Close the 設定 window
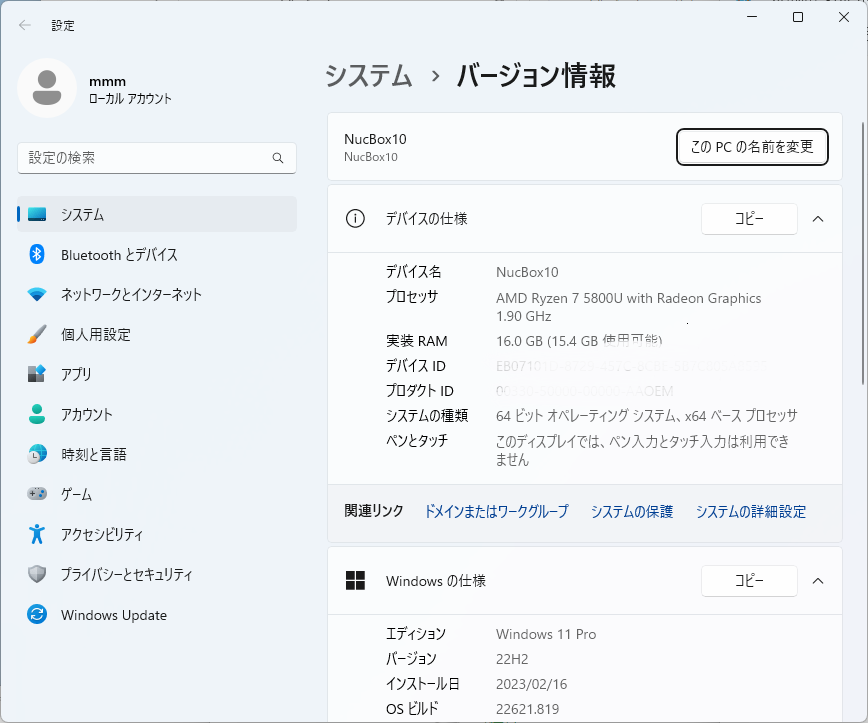Screen dimensions: 868x723 pyautogui.click(x=844, y=17)
